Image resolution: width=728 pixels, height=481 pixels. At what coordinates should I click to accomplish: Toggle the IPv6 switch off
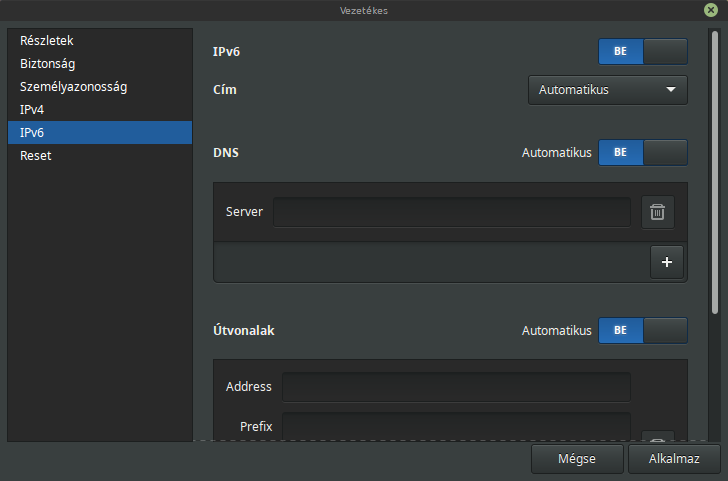[643, 52]
